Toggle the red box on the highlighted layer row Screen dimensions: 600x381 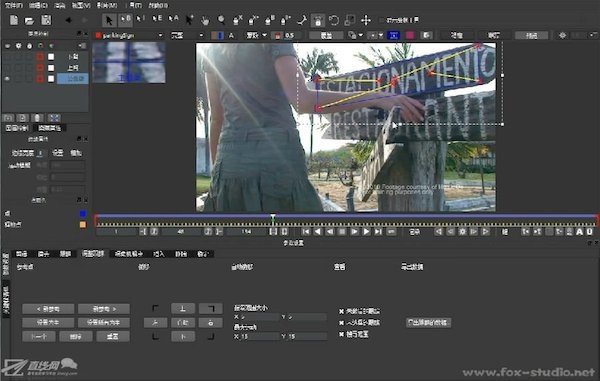(40, 79)
